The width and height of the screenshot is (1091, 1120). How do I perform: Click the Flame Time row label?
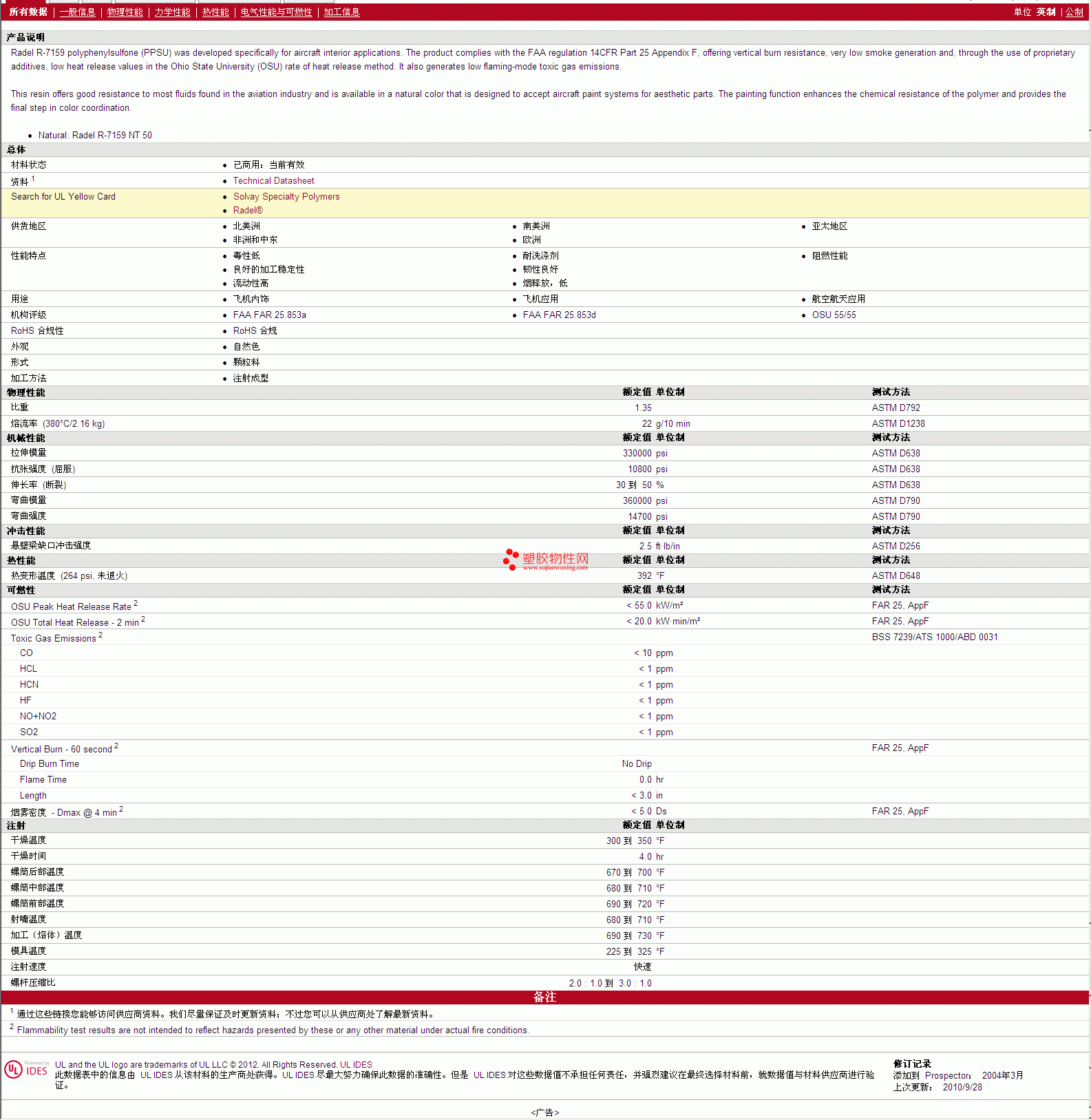point(43,779)
